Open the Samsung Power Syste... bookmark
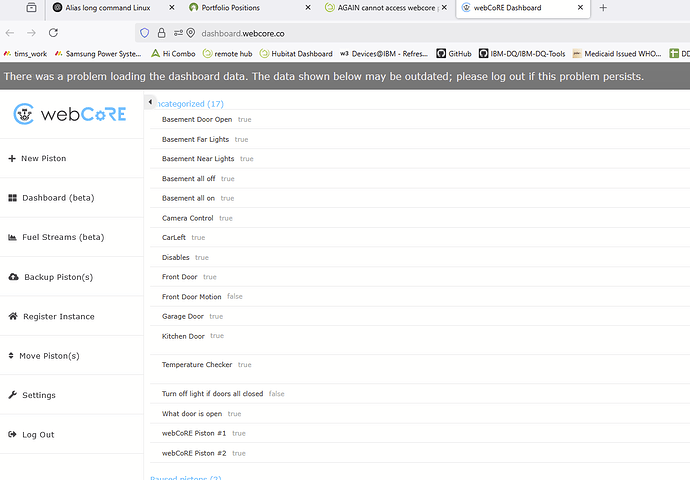This screenshot has height=480, width=690. coord(98,54)
